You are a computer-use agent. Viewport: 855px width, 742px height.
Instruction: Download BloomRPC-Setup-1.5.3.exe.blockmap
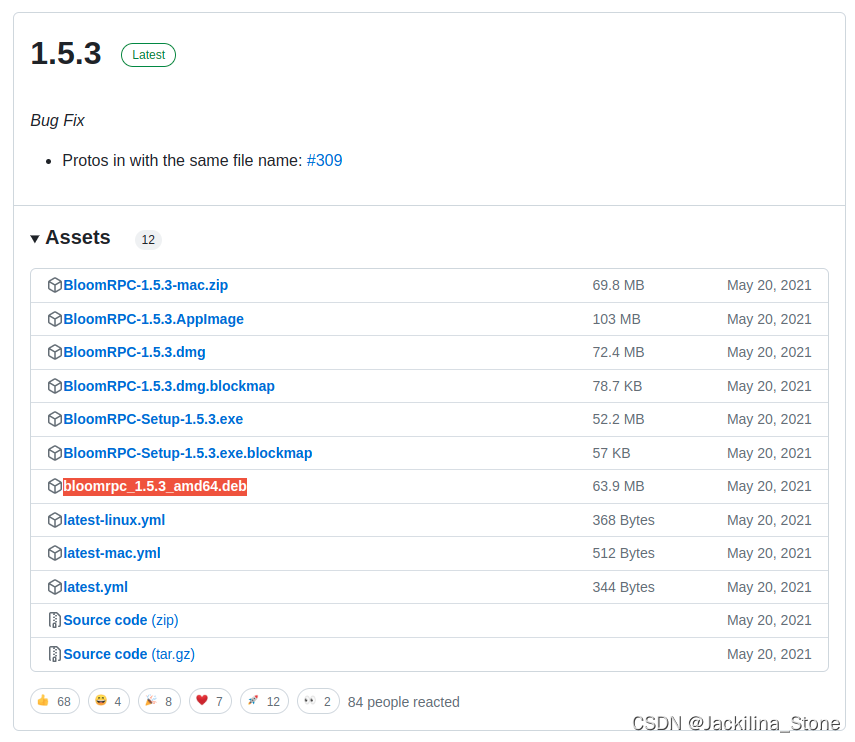188,453
